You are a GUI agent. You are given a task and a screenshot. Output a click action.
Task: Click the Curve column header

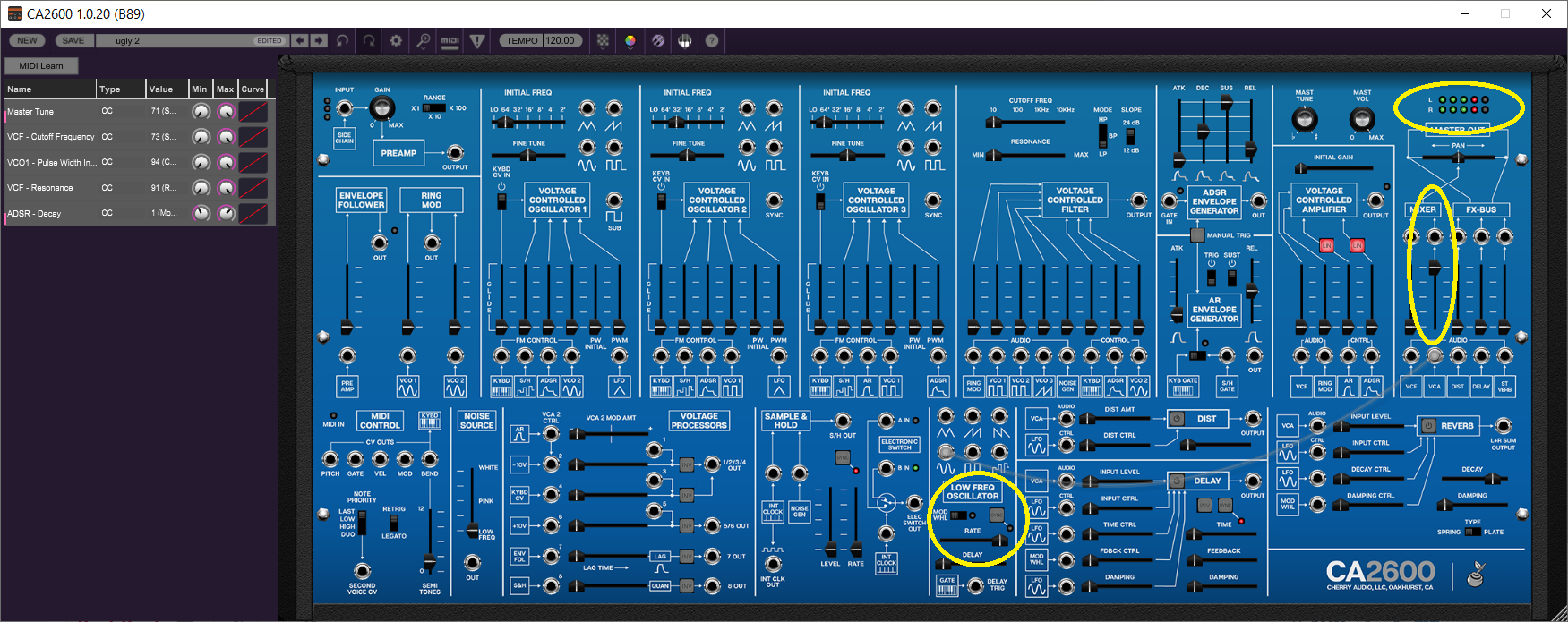tap(253, 89)
